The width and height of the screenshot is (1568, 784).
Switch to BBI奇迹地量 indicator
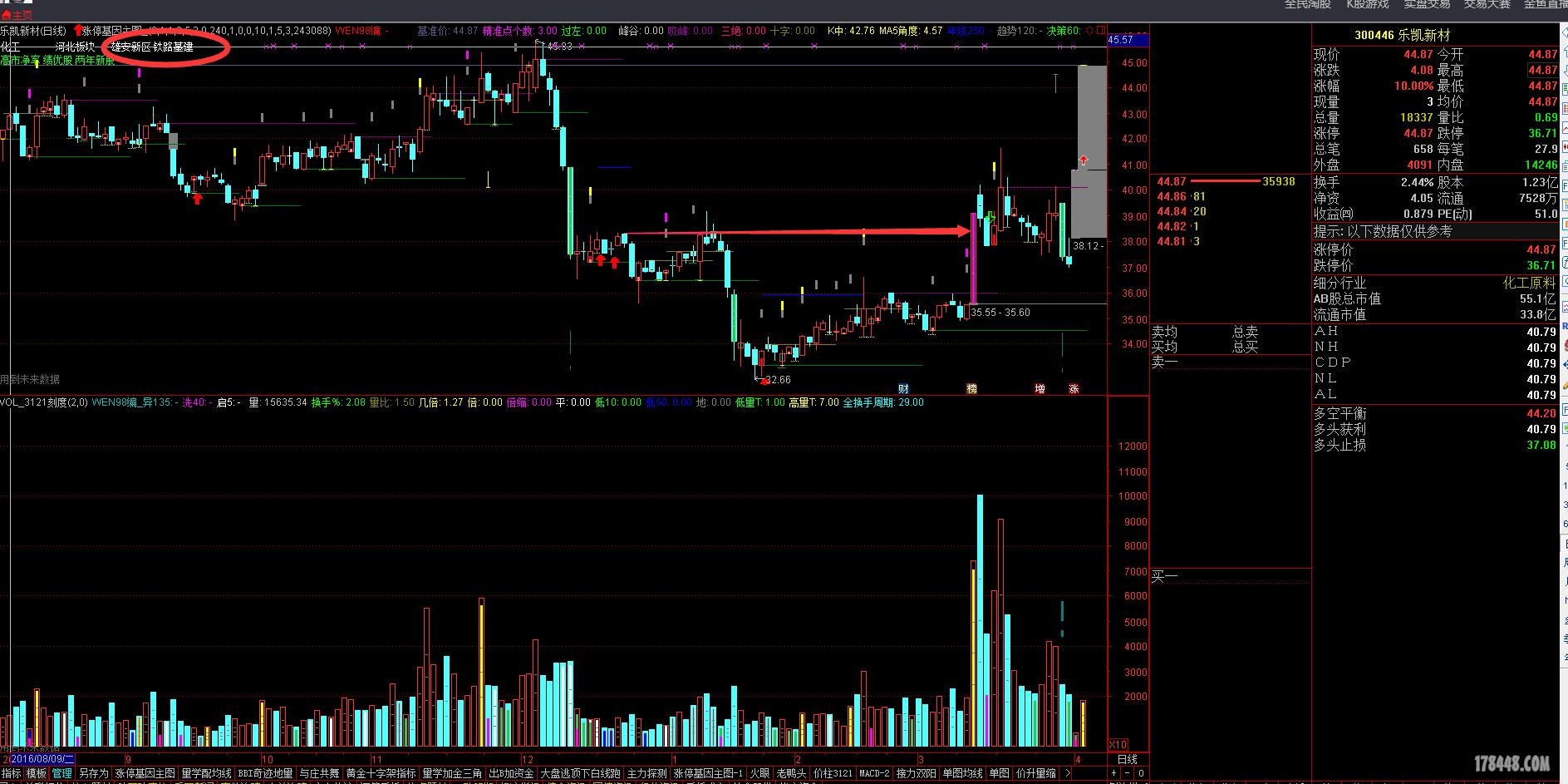265,773
